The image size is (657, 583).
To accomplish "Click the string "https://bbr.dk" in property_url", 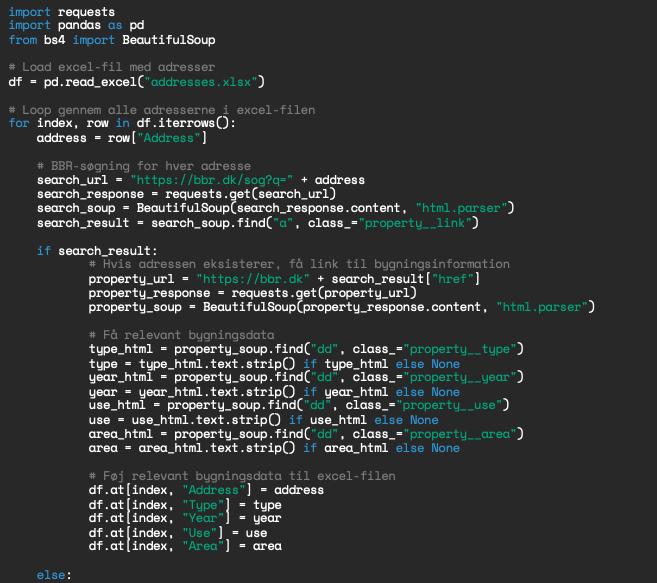I will 253,279.
